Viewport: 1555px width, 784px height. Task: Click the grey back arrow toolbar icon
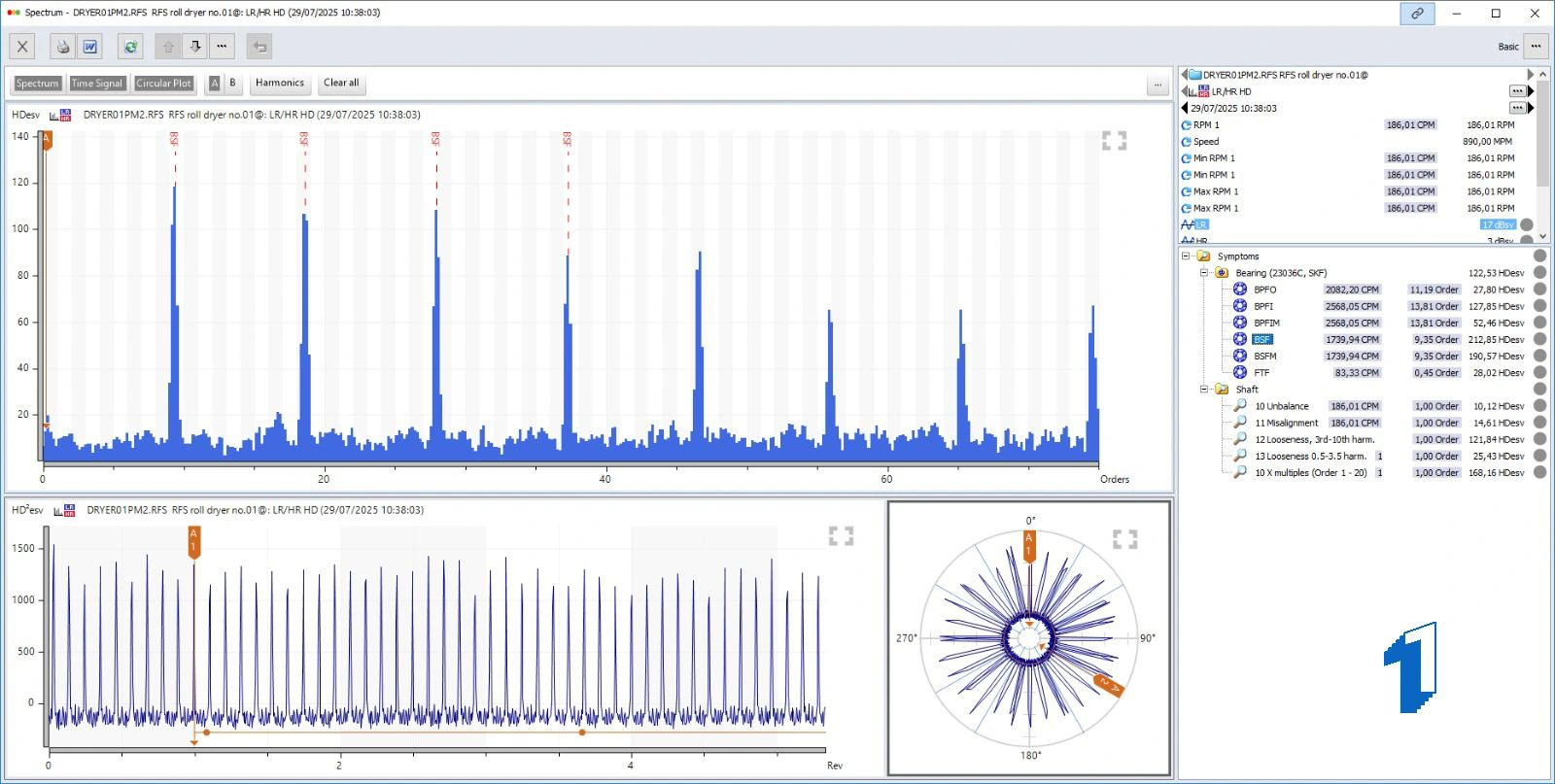259,46
